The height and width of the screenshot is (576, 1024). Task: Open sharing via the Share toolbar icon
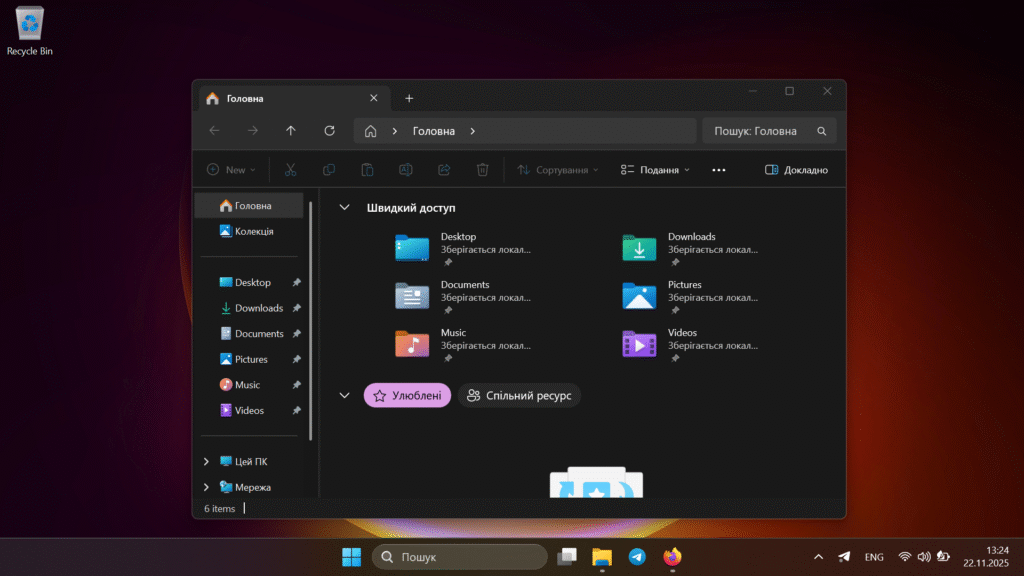click(x=444, y=169)
